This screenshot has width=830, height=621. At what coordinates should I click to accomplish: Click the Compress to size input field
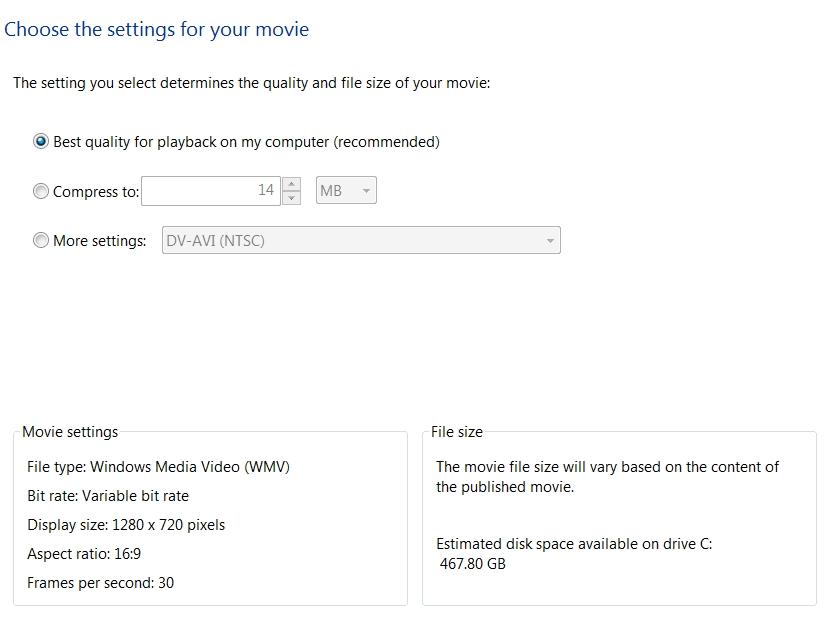[x=211, y=191]
